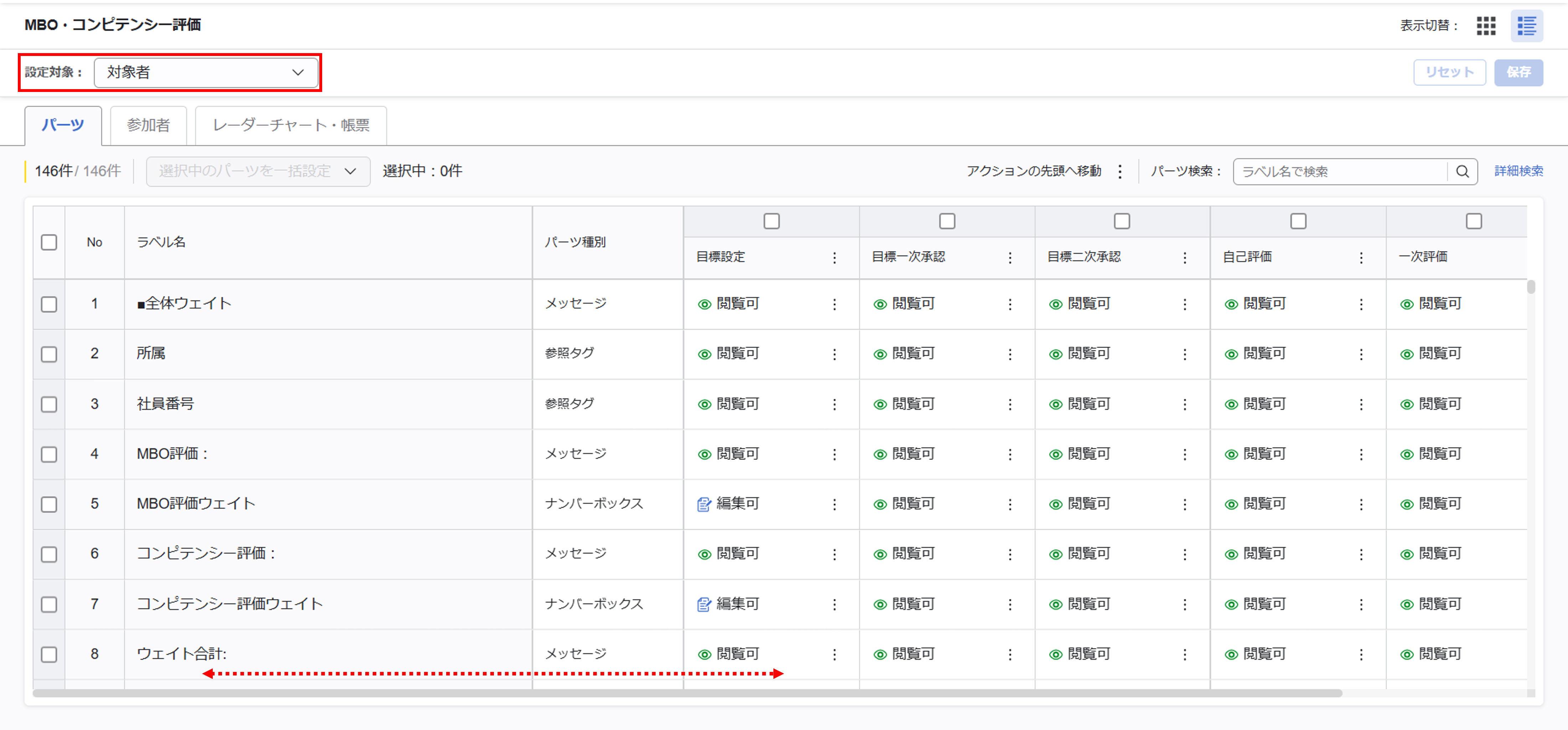1568x730 pixels.
Task: Check the select-all rows checkbox
Action: pyautogui.click(x=49, y=242)
